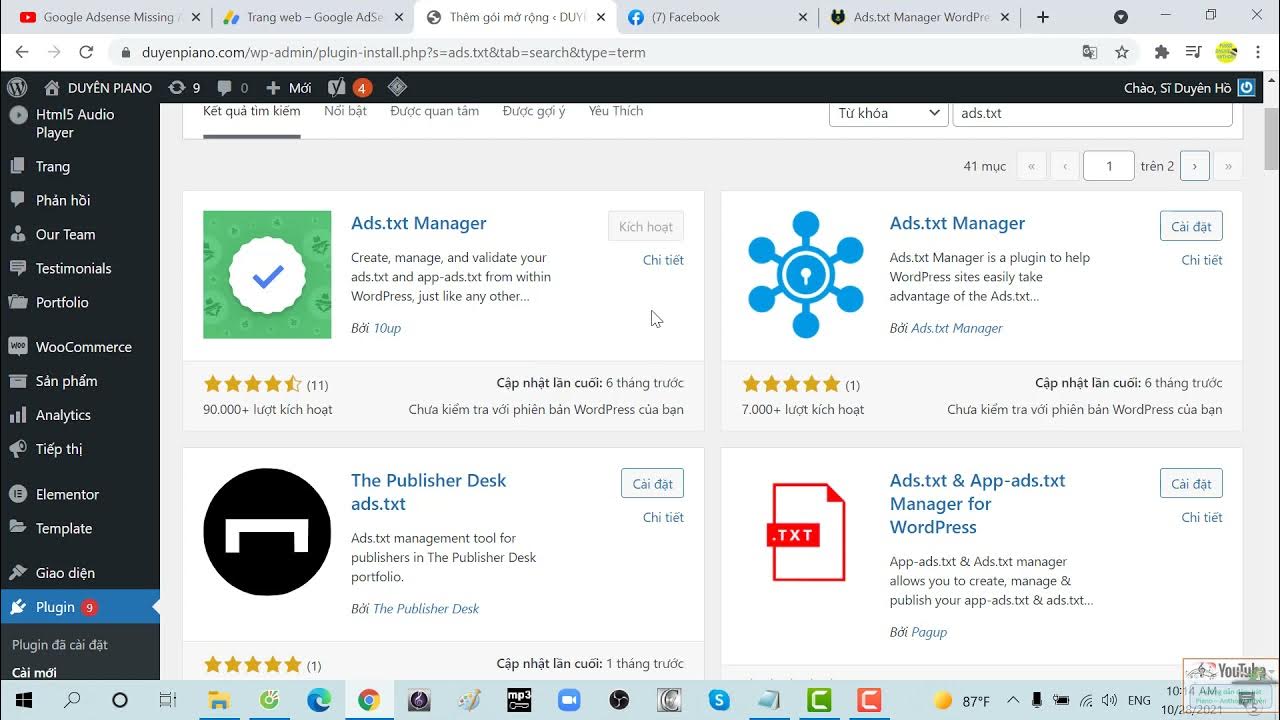Open DUYÊN PIANO site home link

pyautogui.click(x=98, y=88)
